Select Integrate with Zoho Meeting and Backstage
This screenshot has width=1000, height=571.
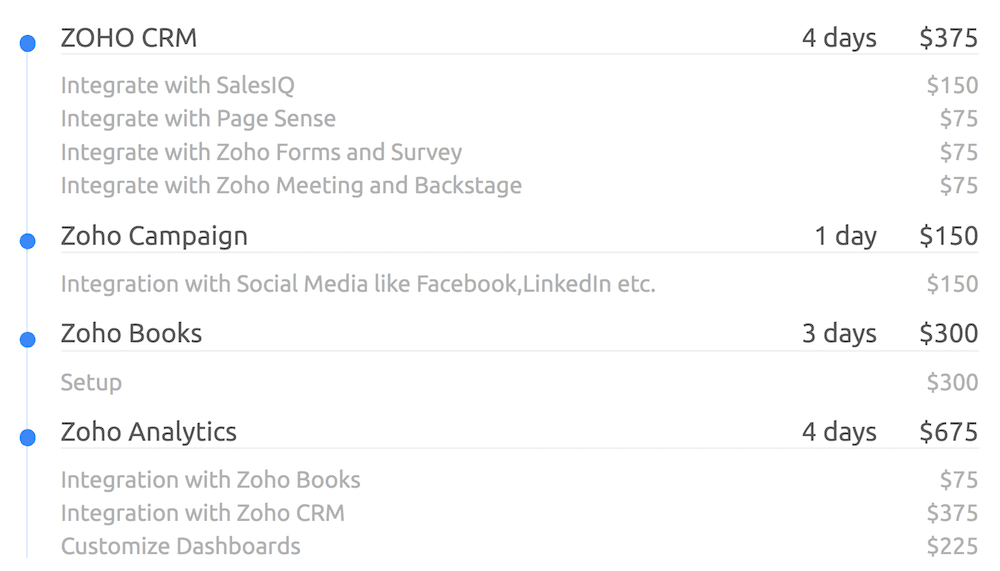pyautogui.click(x=291, y=185)
